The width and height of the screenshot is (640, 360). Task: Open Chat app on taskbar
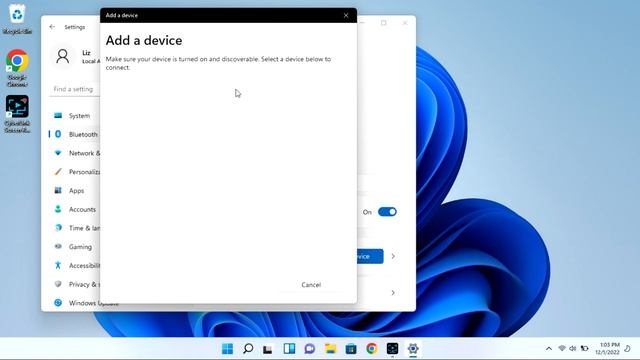310,349
